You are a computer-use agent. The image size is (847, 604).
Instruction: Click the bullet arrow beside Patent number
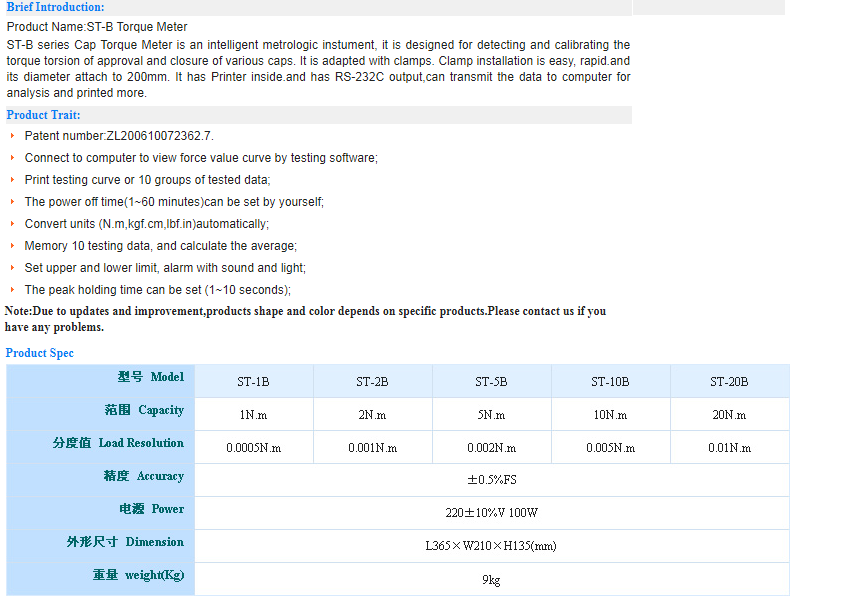click(x=12, y=136)
